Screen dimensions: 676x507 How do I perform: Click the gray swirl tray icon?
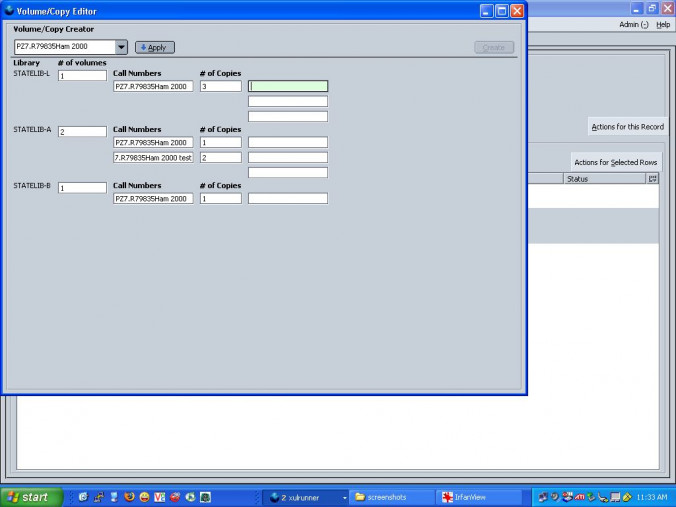pos(555,497)
